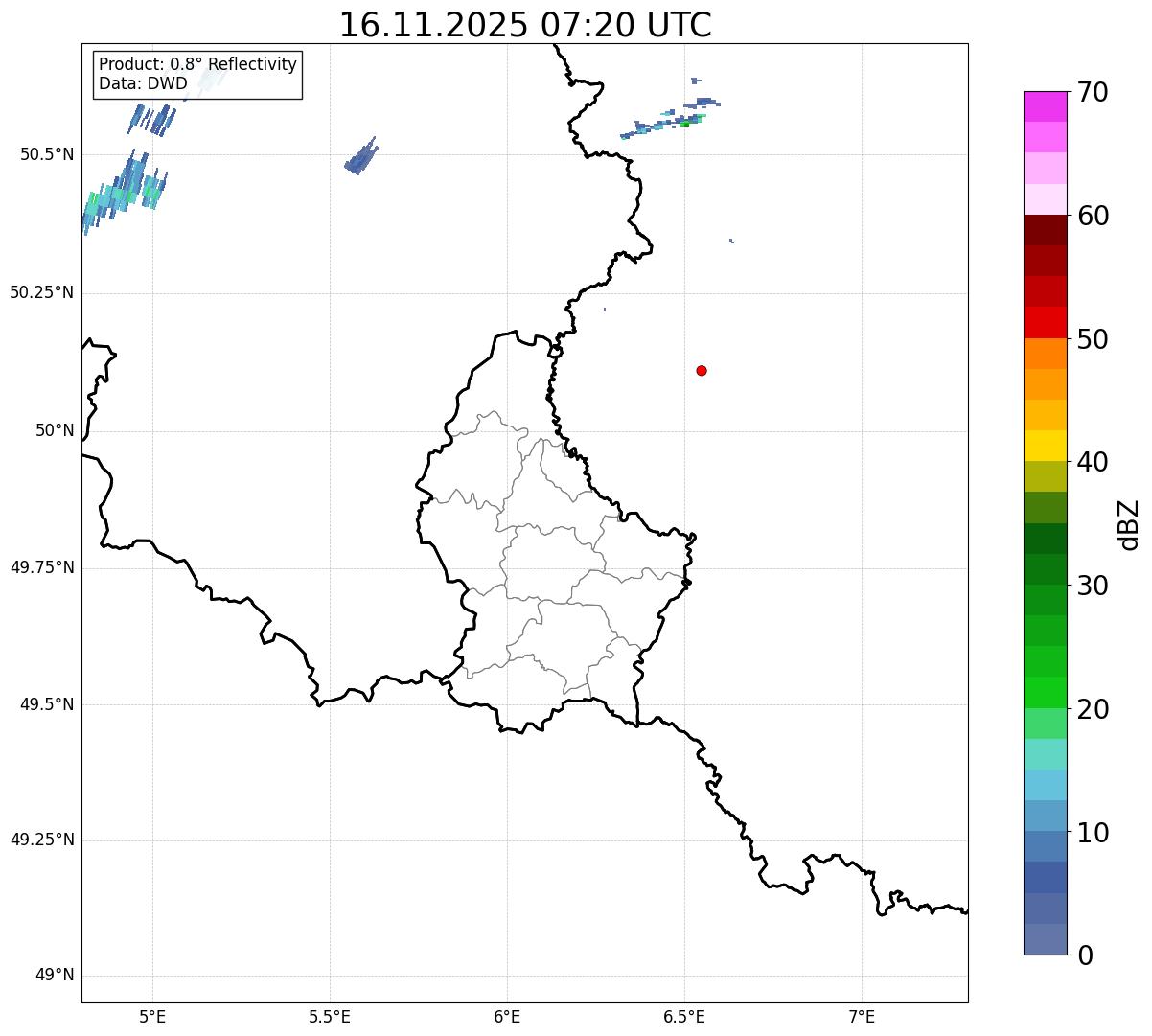Click the plot title 16.11.2025 07:20 UTC
Screen dimensions: 1152x1036
[525, 24]
